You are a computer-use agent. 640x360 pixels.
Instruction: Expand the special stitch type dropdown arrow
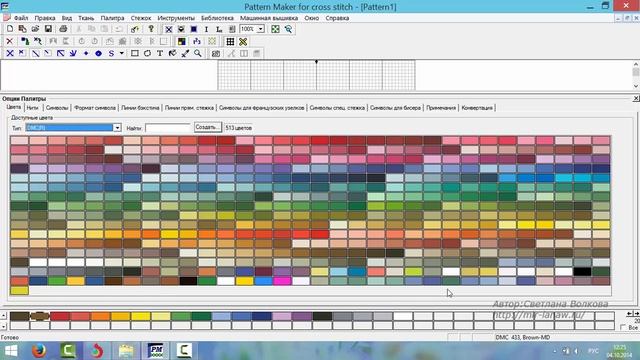click(121, 53)
